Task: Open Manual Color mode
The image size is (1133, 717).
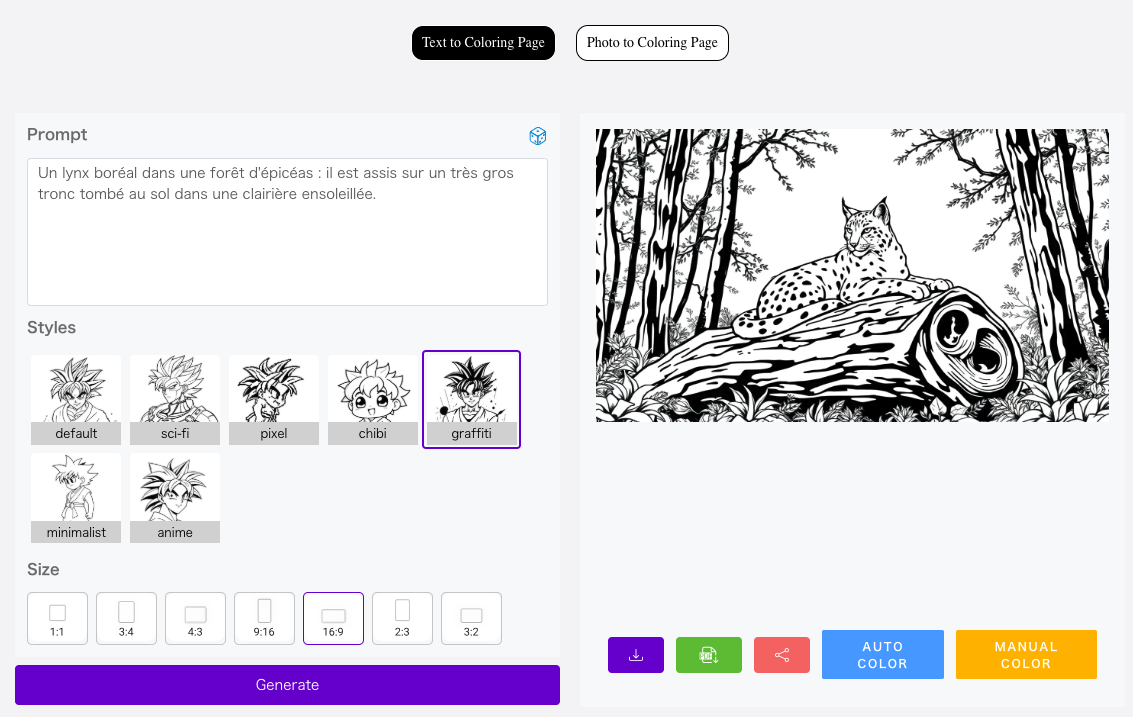Action: 1026,655
